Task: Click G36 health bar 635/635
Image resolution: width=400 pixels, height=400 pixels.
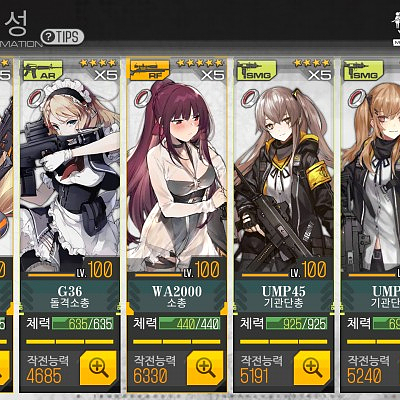Action: click(83, 324)
